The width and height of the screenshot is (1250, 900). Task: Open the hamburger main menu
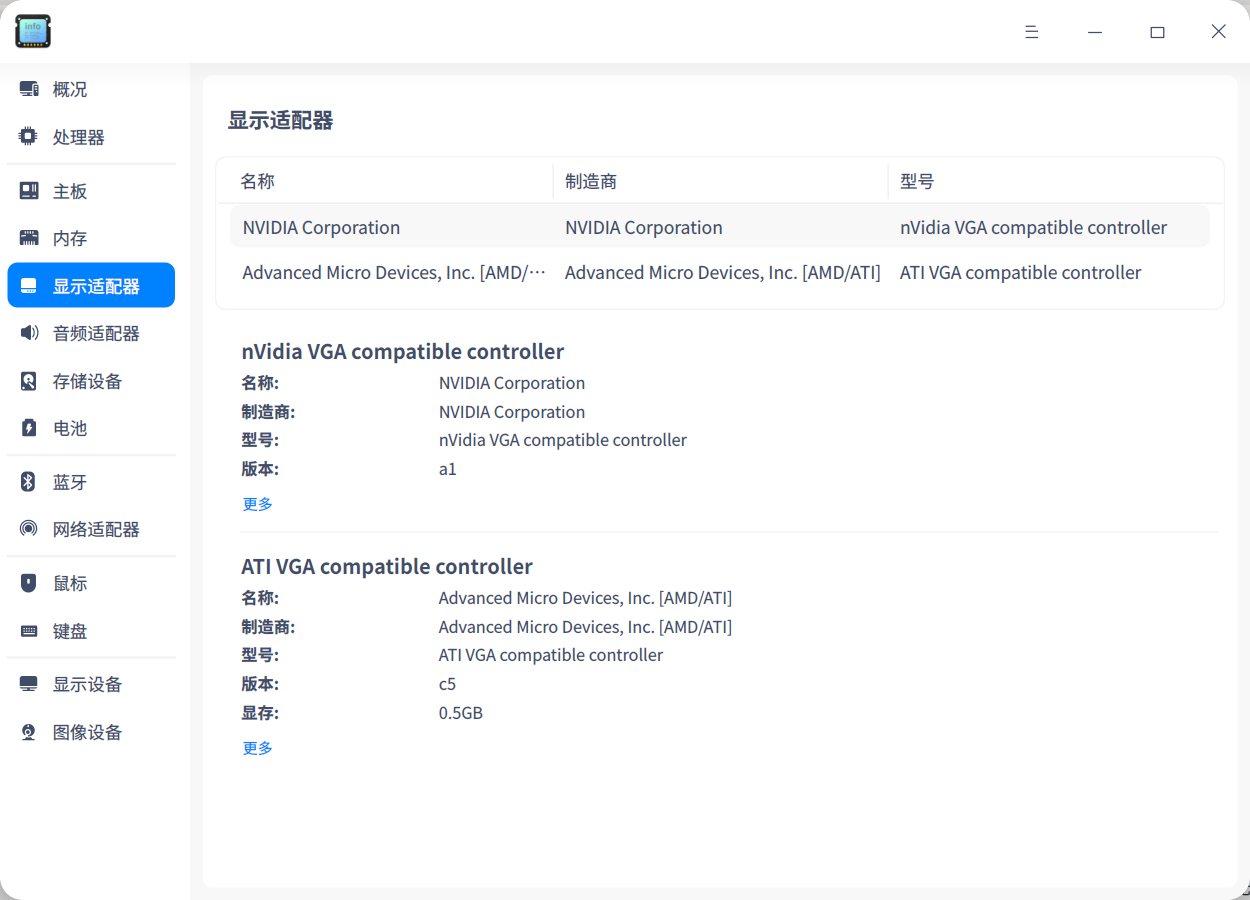pyautogui.click(x=1031, y=32)
